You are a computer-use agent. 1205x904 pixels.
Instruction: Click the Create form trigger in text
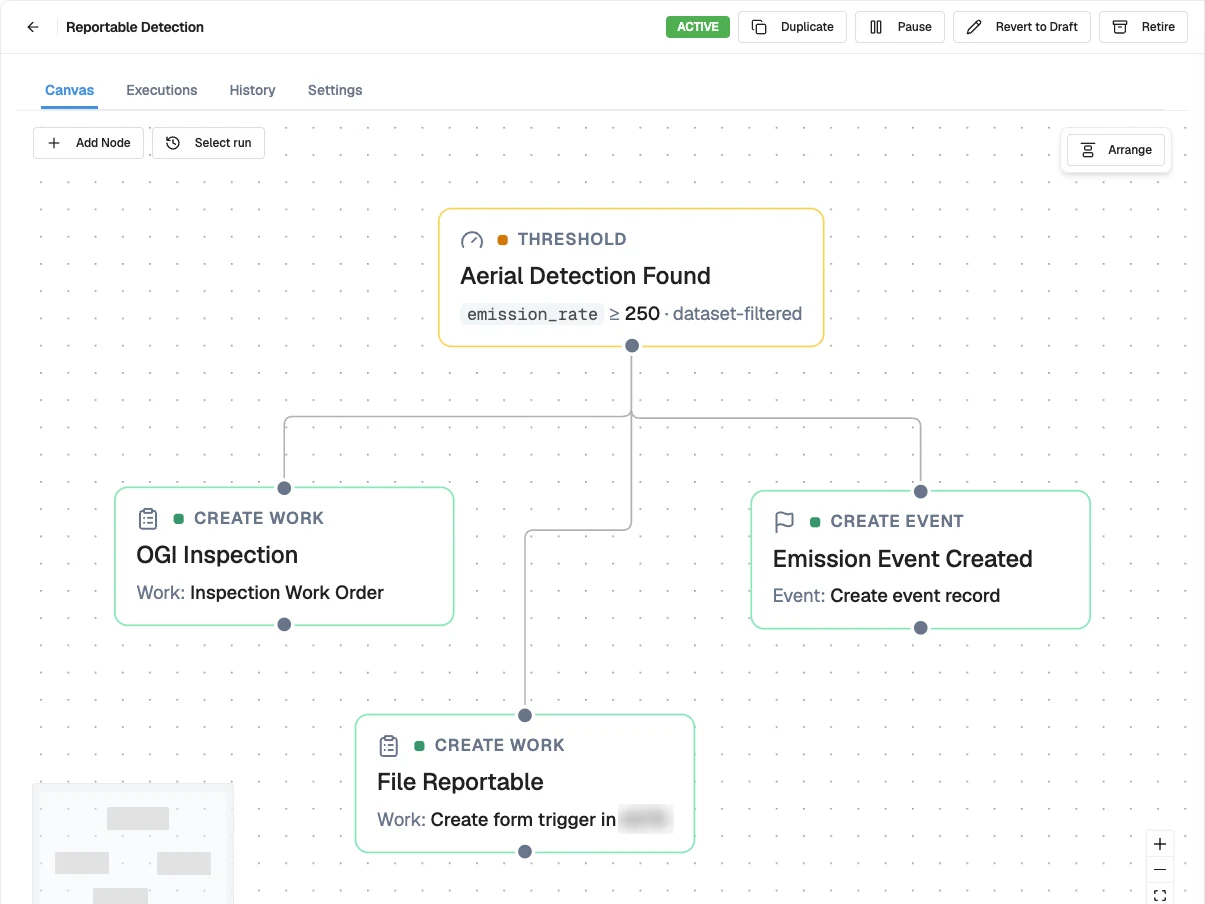click(x=523, y=820)
